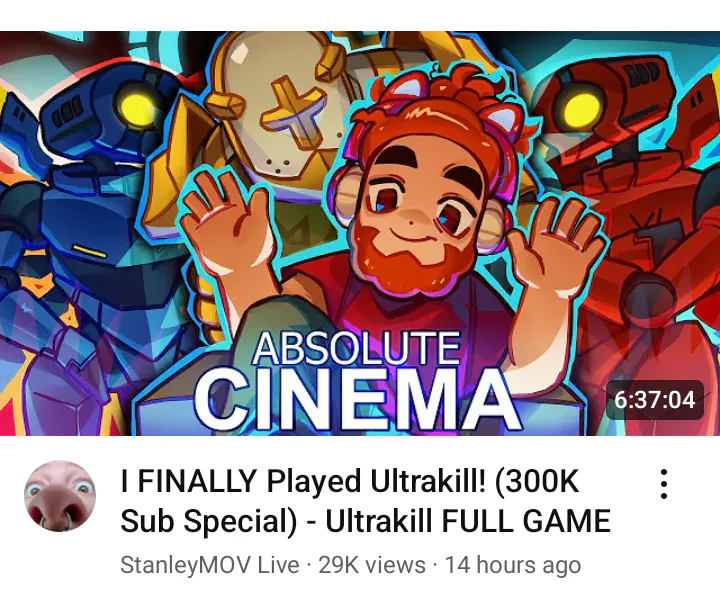Click the 6:37:04 duration badge
The height and width of the screenshot is (604, 720).
(x=655, y=400)
